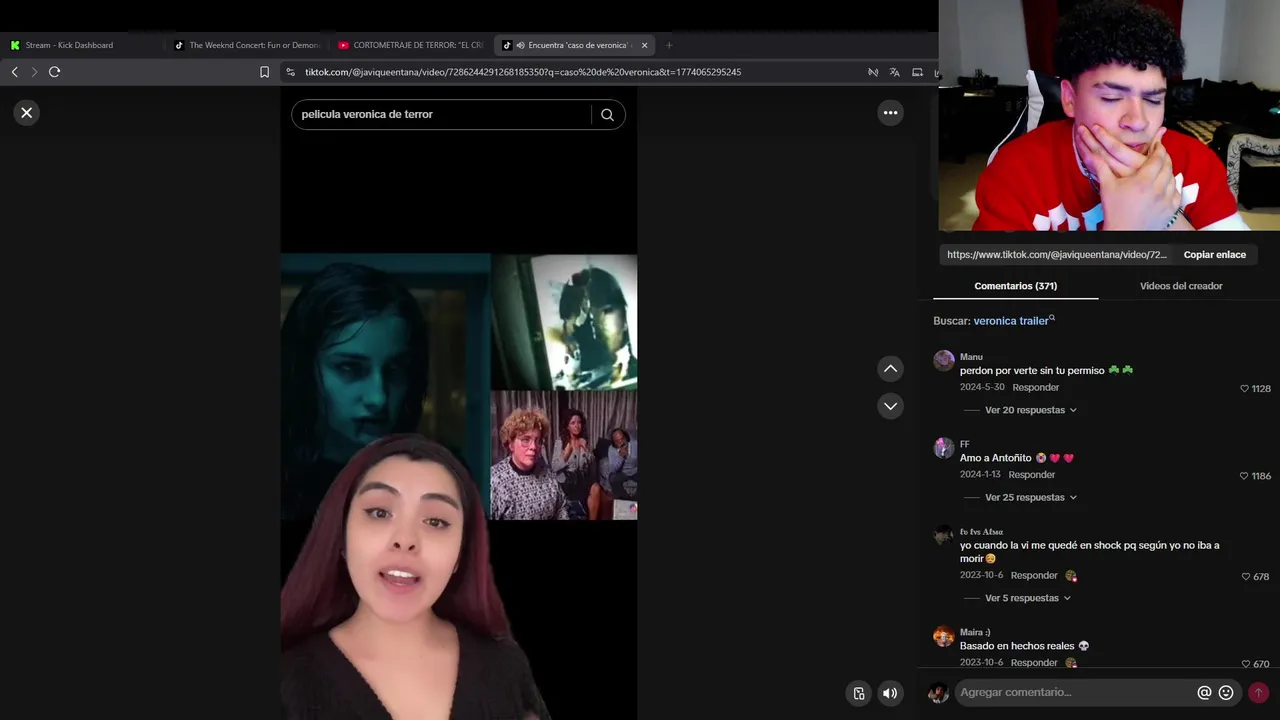Click the streamer's webcam overlay
Screen dimensions: 1280x720
[x=1109, y=115]
